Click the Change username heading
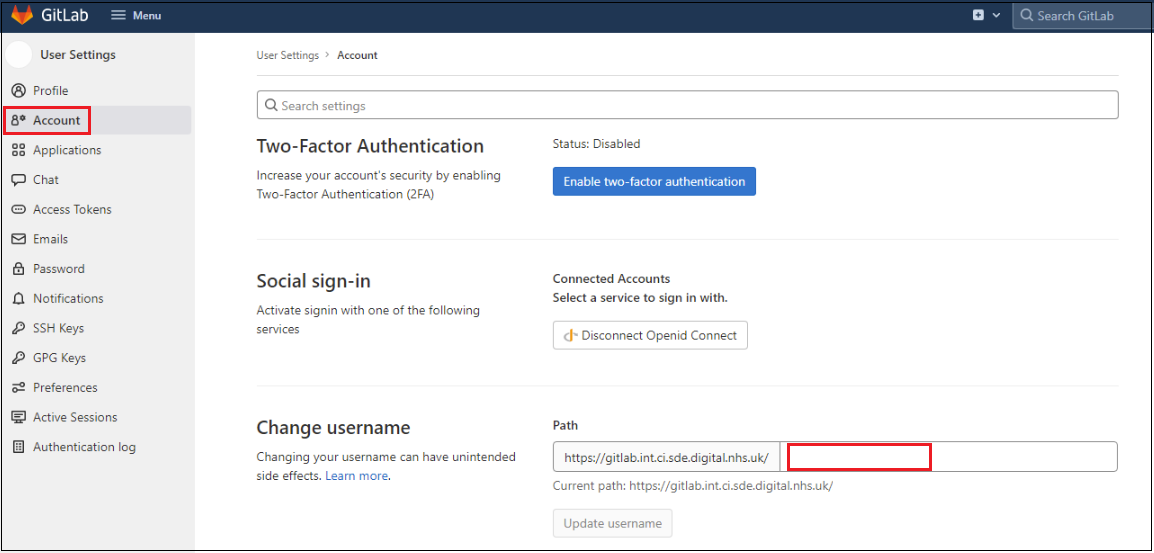Viewport: 1154px width, 553px height. [x=333, y=427]
